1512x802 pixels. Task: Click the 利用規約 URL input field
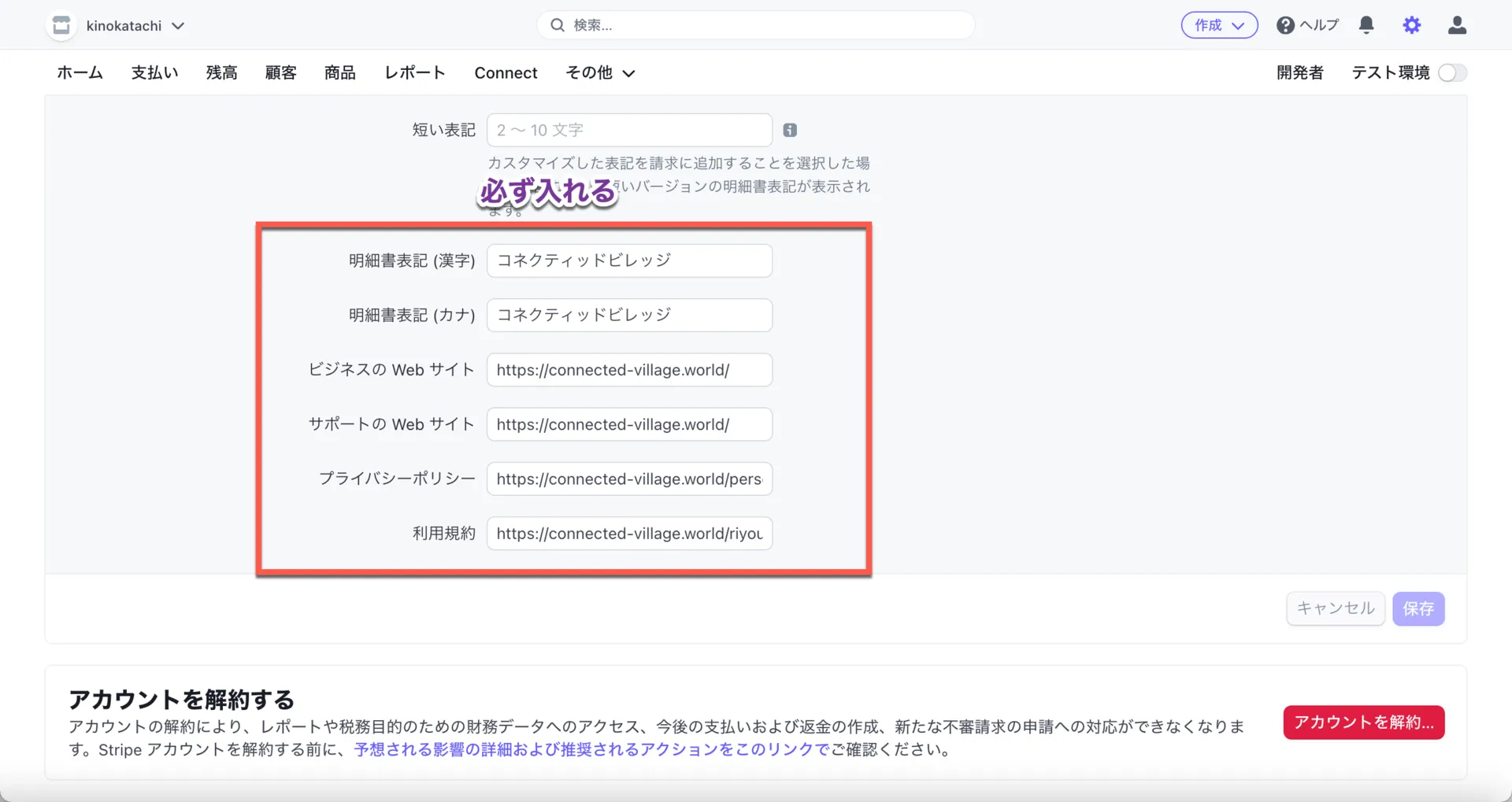pos(628,534)
